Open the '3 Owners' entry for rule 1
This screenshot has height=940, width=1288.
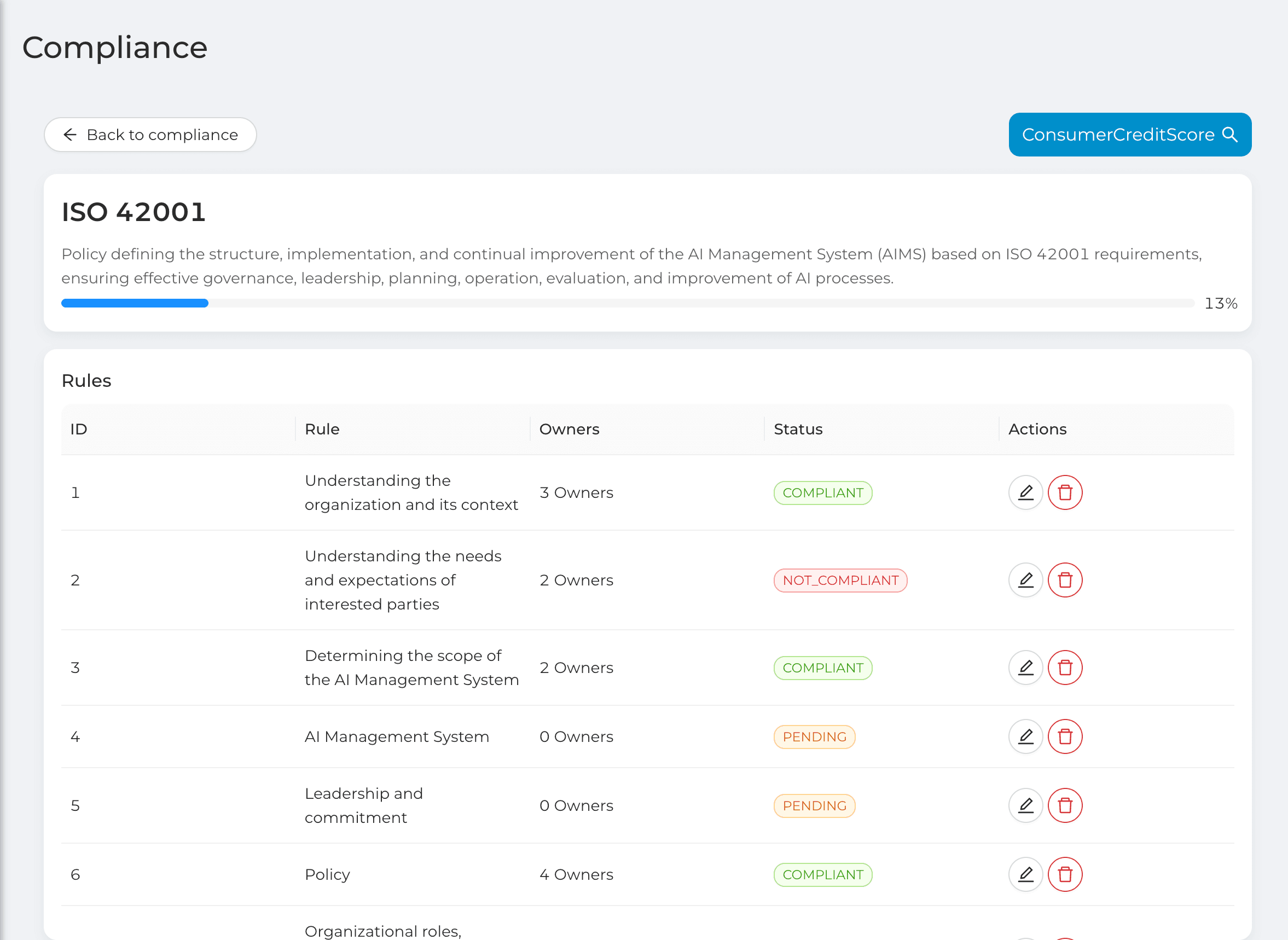[576, 493]
